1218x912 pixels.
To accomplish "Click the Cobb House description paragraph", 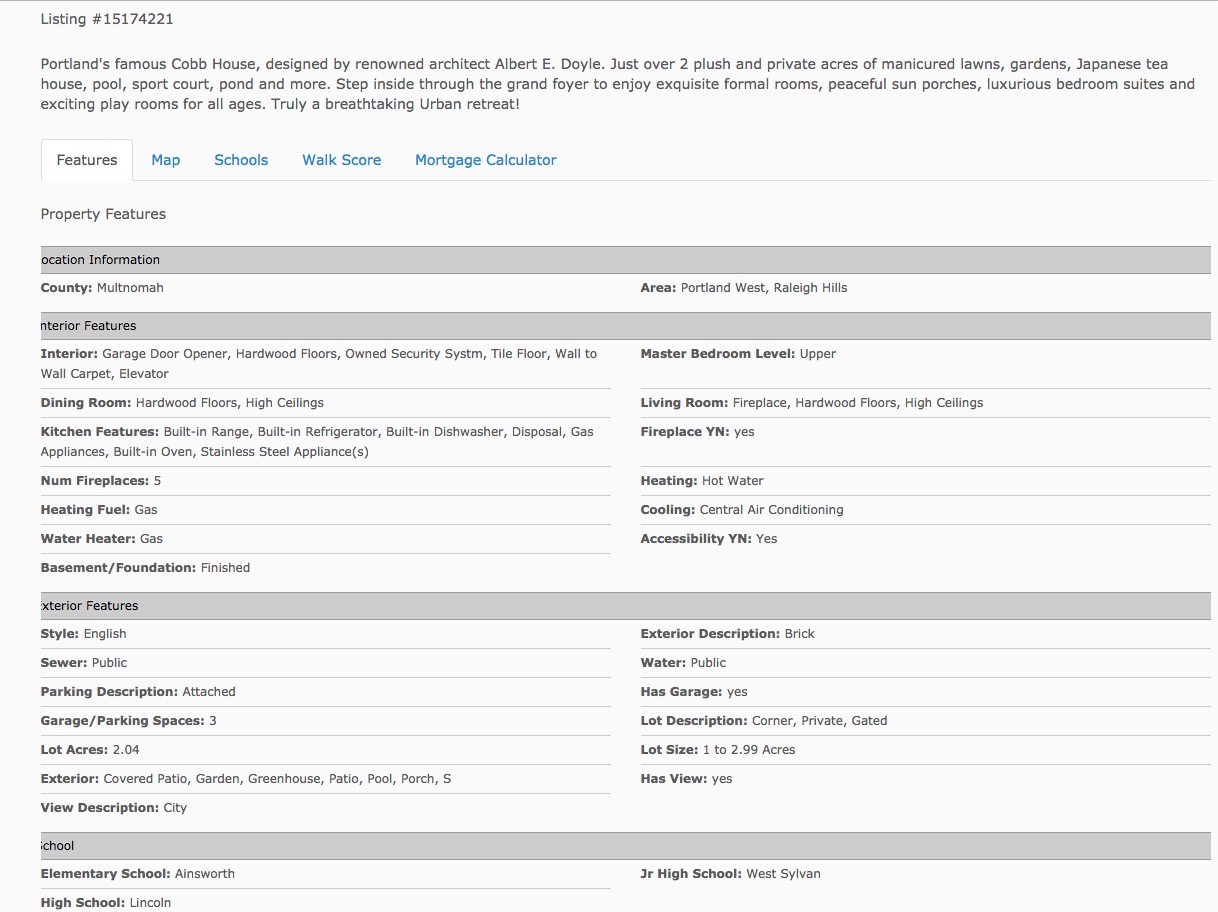I will click(x=617, y=84).
